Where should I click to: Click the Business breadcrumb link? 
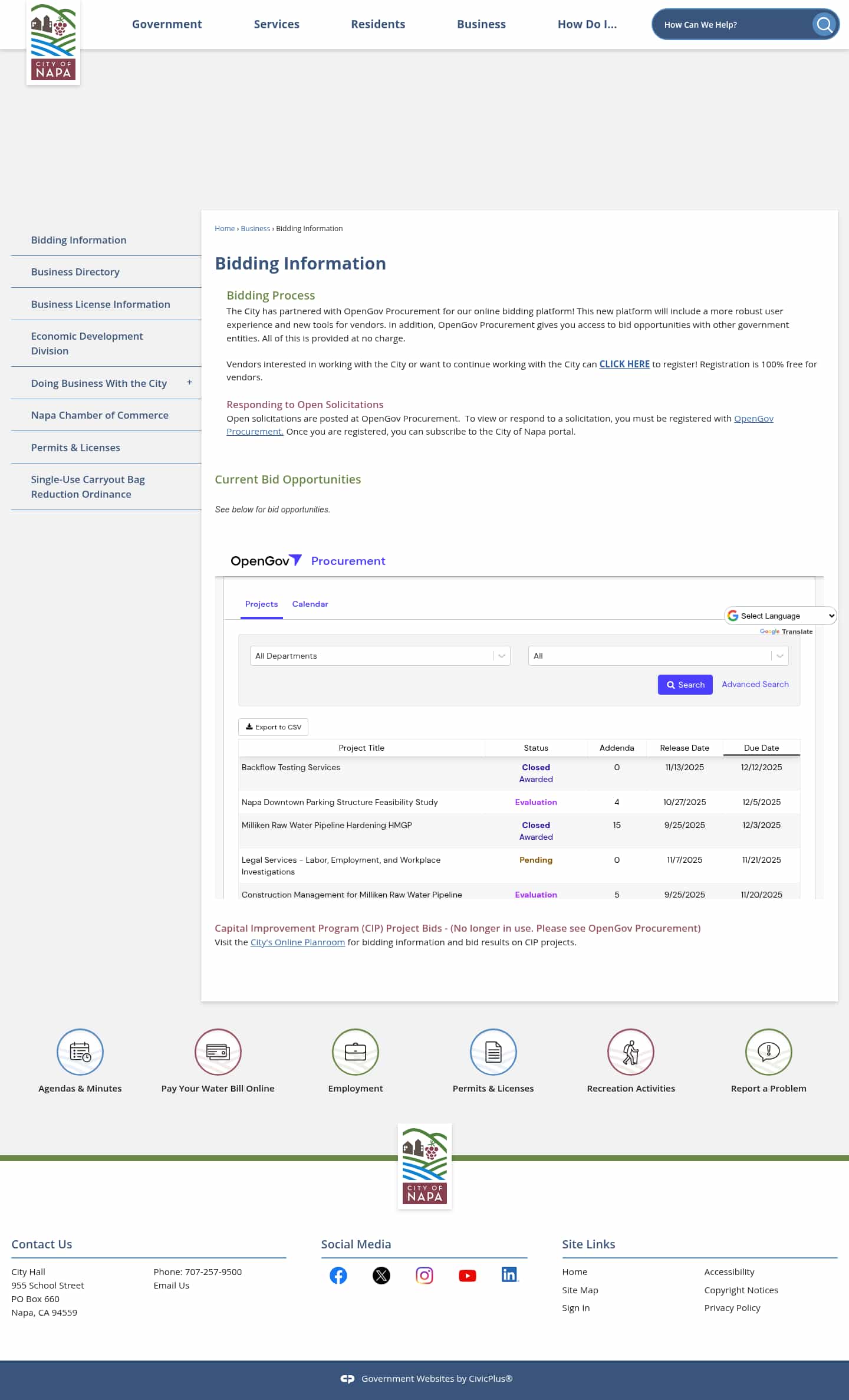point(255,229)
